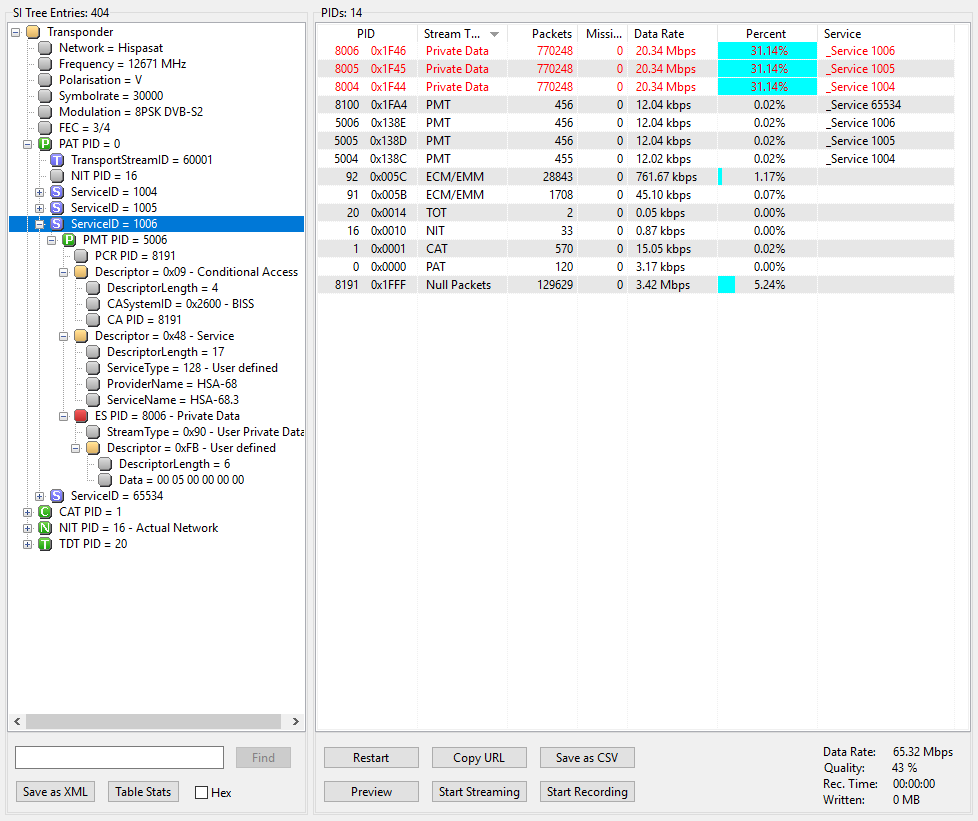Click the grey icon beside FEC = 3/4

pyautogui.click(x=45, y=128)
